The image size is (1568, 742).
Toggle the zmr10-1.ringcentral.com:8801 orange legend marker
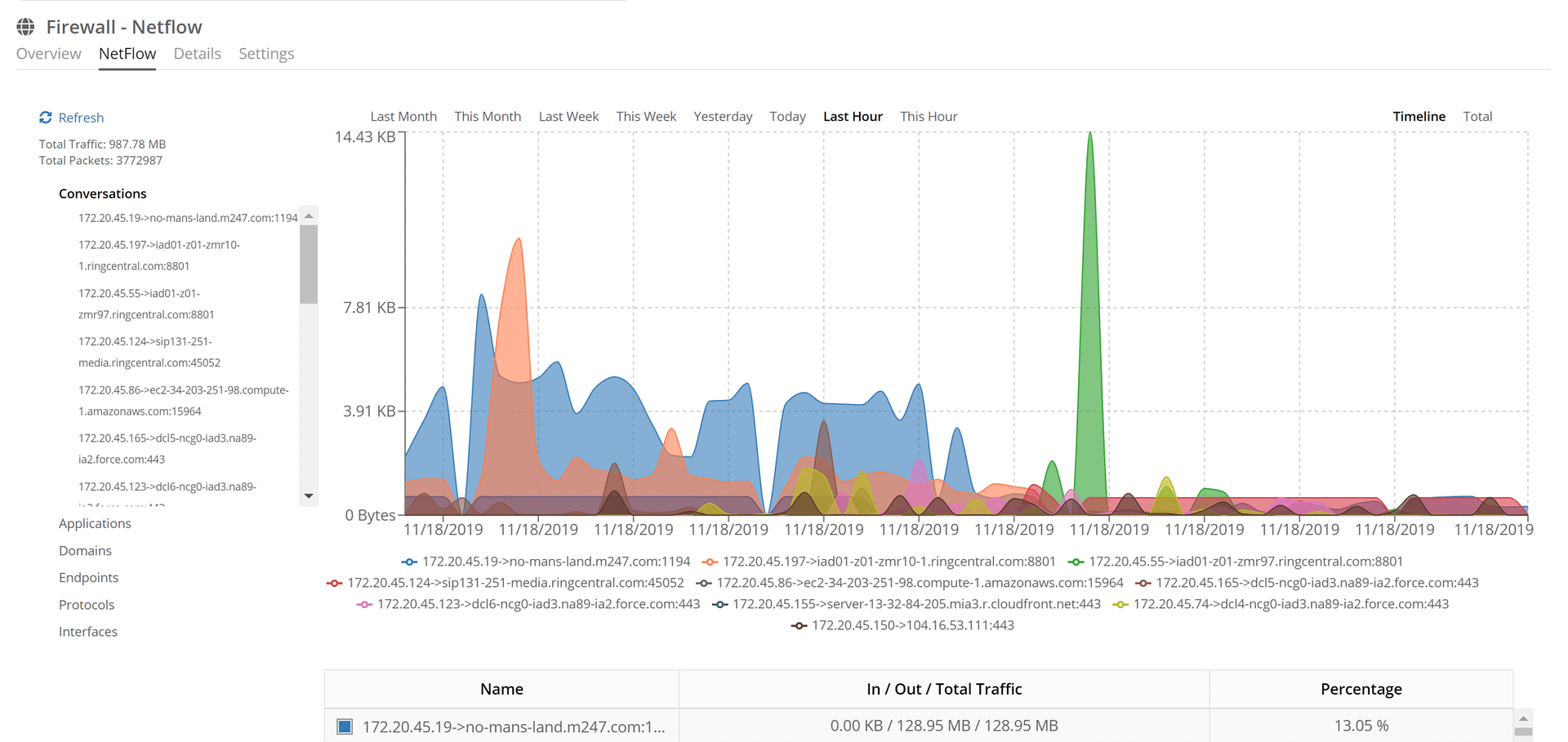[710, 562]
